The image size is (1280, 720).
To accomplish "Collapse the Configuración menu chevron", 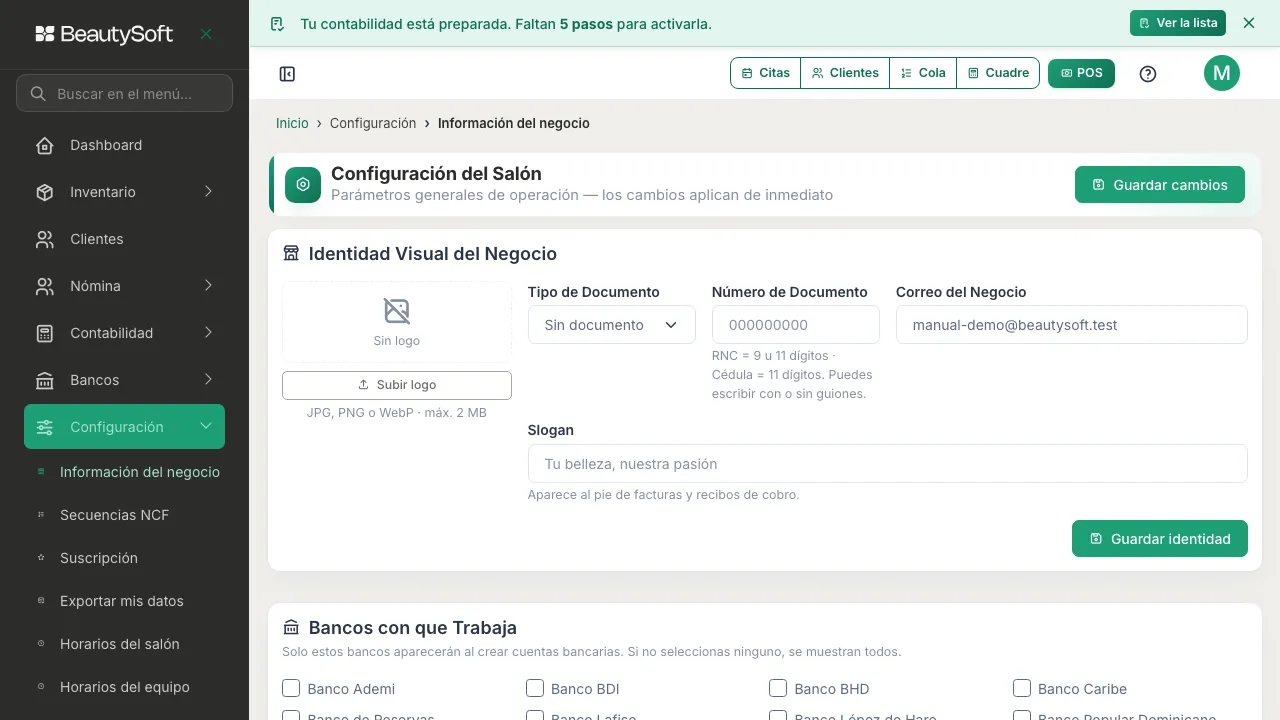I will 206,426.
